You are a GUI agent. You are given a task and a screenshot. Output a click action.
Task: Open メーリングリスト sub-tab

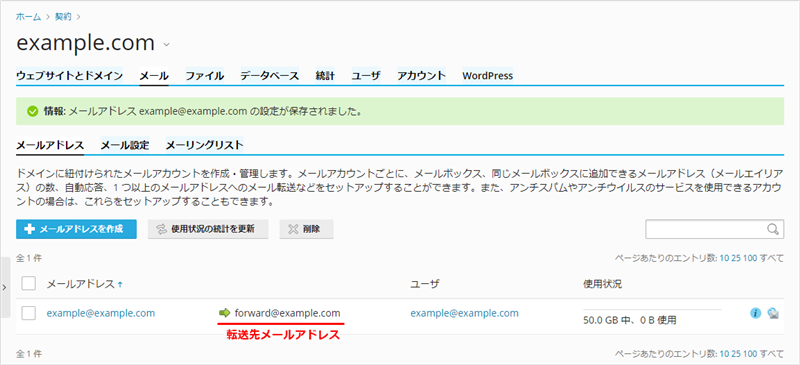pyautogui.click(x=205, y=145)
